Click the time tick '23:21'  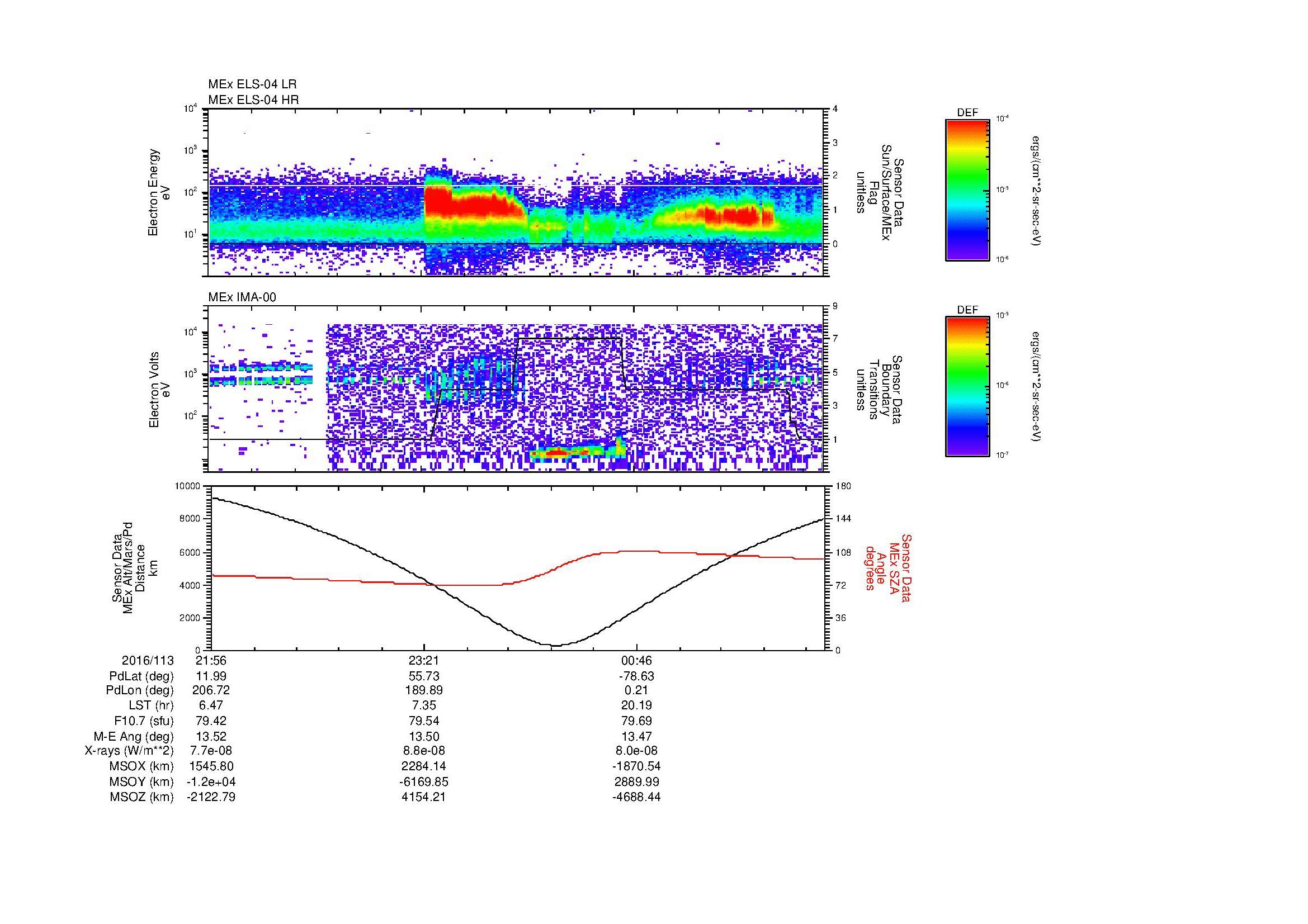(x=424, y=660)
